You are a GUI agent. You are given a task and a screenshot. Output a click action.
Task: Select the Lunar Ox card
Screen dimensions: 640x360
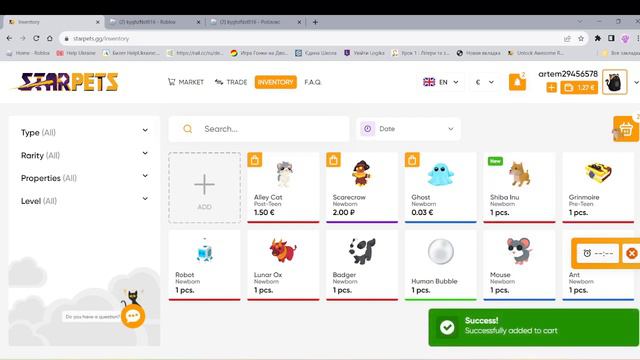(283, 265)
